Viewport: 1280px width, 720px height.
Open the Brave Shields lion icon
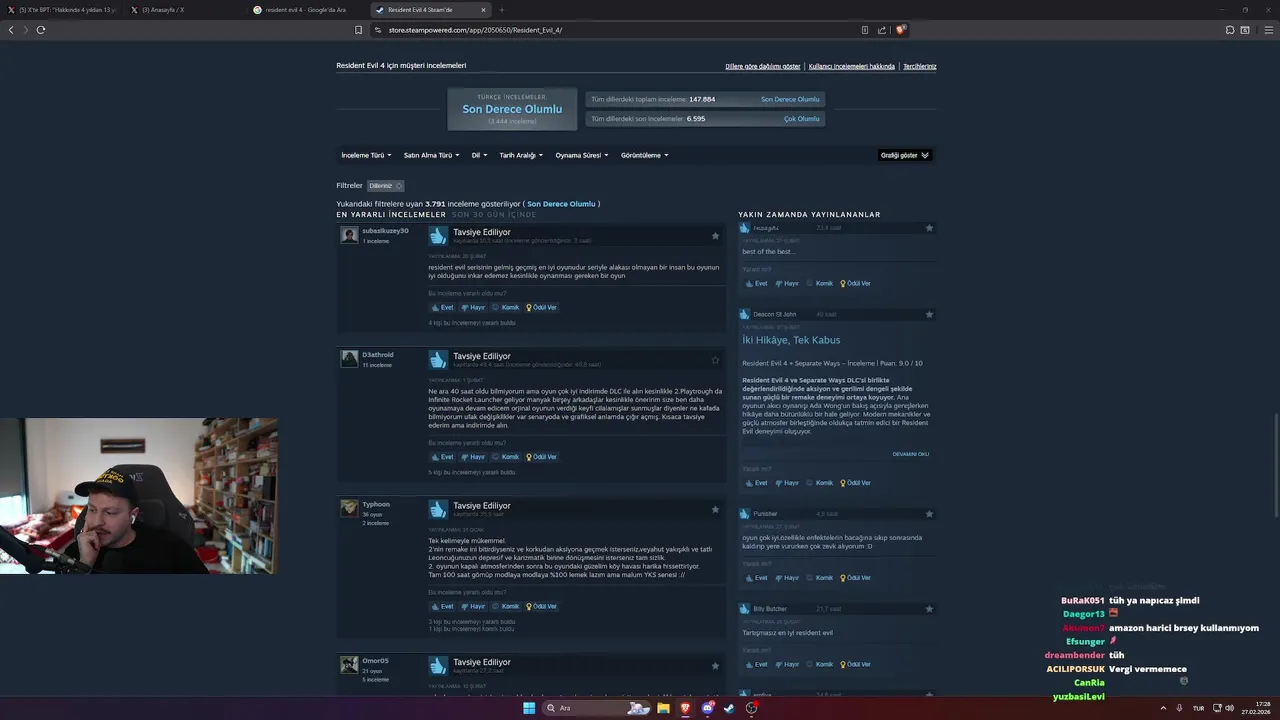click(900, 30)
